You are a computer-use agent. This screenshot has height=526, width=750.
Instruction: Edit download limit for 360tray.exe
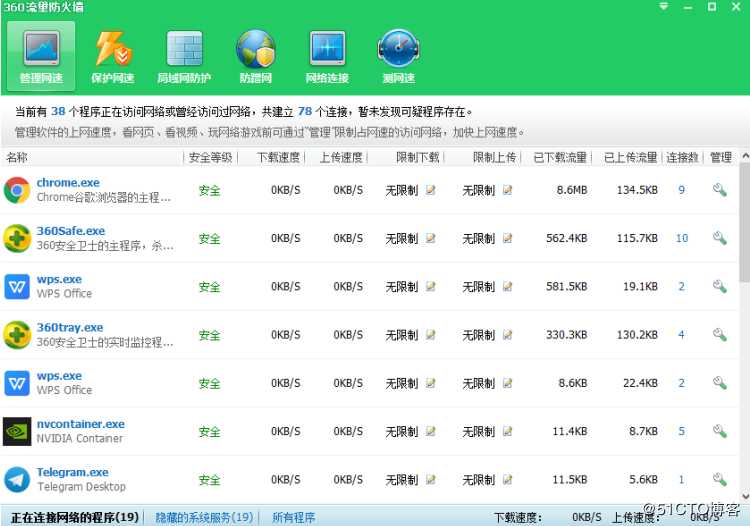click(430, 334)
